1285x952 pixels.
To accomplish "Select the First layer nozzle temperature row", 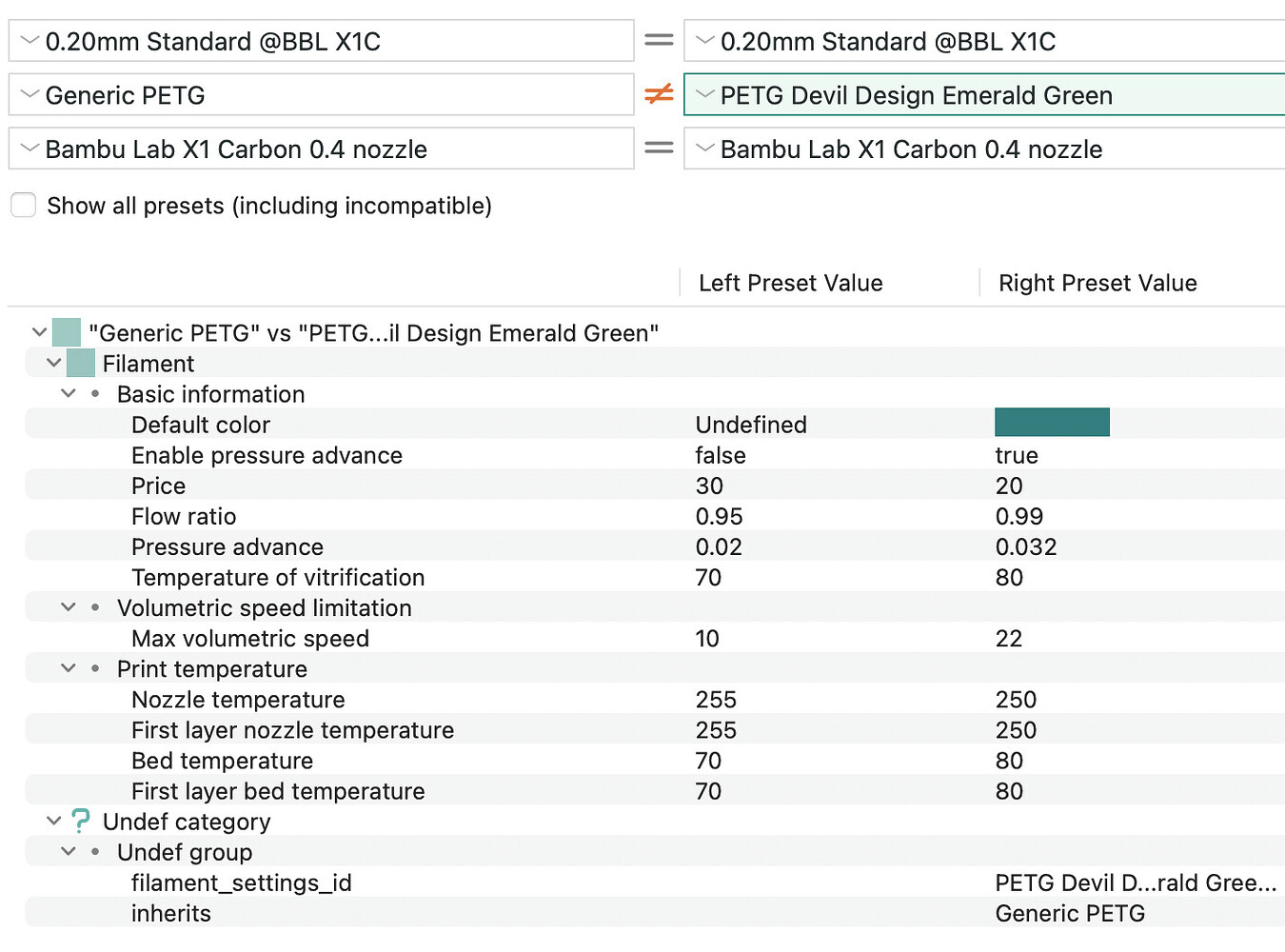I will 655,729.
